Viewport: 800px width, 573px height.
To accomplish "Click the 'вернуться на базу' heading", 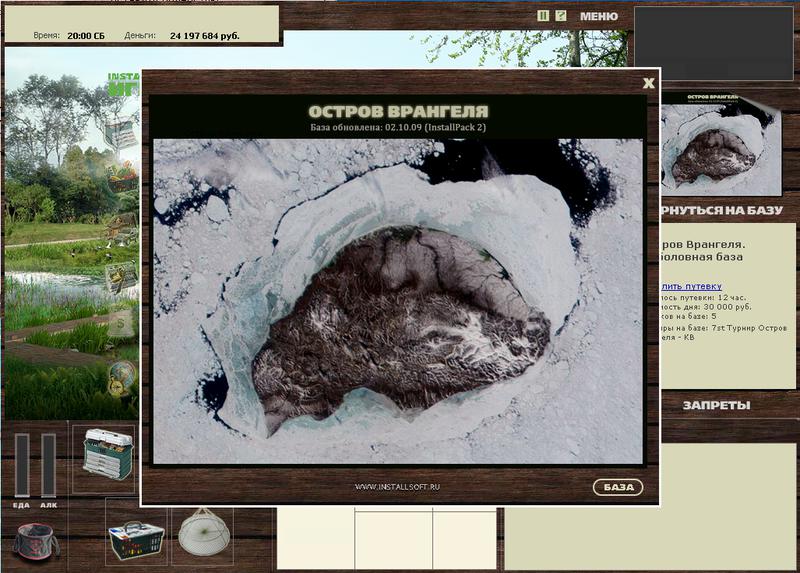I will [721, 210].
